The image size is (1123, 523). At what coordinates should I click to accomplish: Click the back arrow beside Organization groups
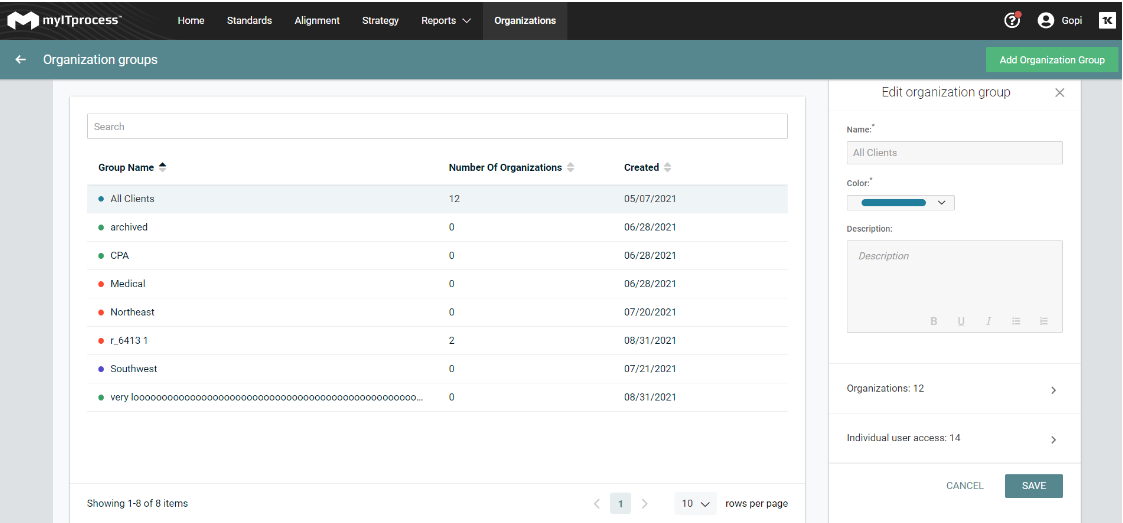tap(21, 60)
